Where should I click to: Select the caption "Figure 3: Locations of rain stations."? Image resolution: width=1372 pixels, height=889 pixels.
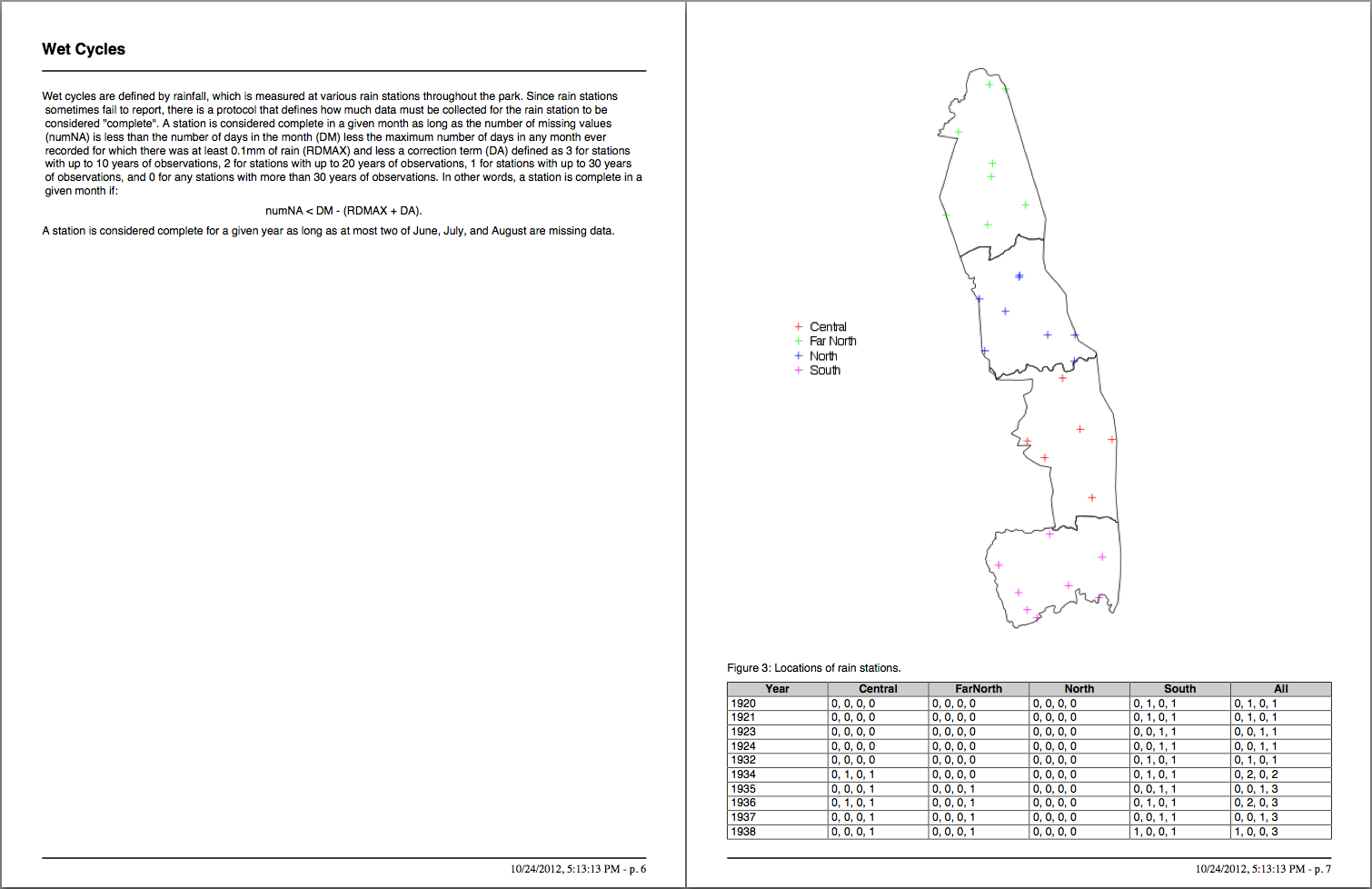814,668
